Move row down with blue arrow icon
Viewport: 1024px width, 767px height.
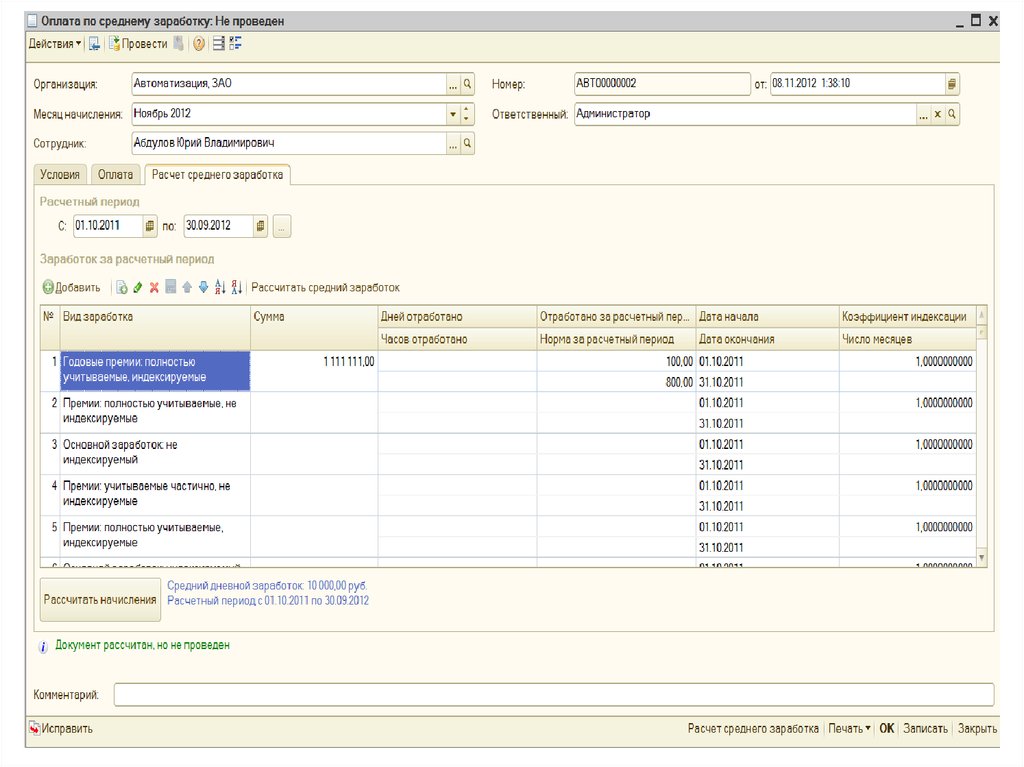203,288
